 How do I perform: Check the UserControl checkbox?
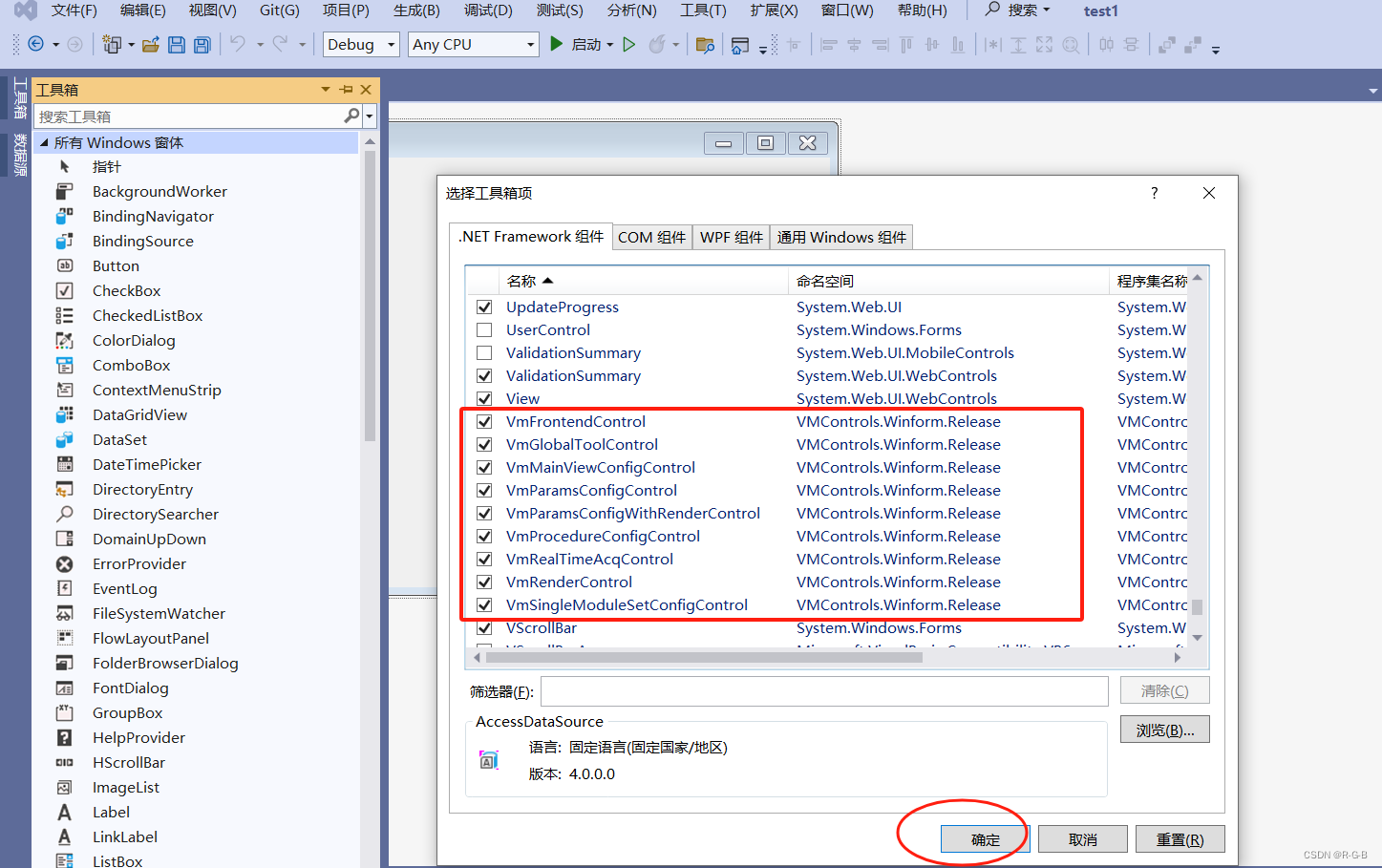[484, 329]
